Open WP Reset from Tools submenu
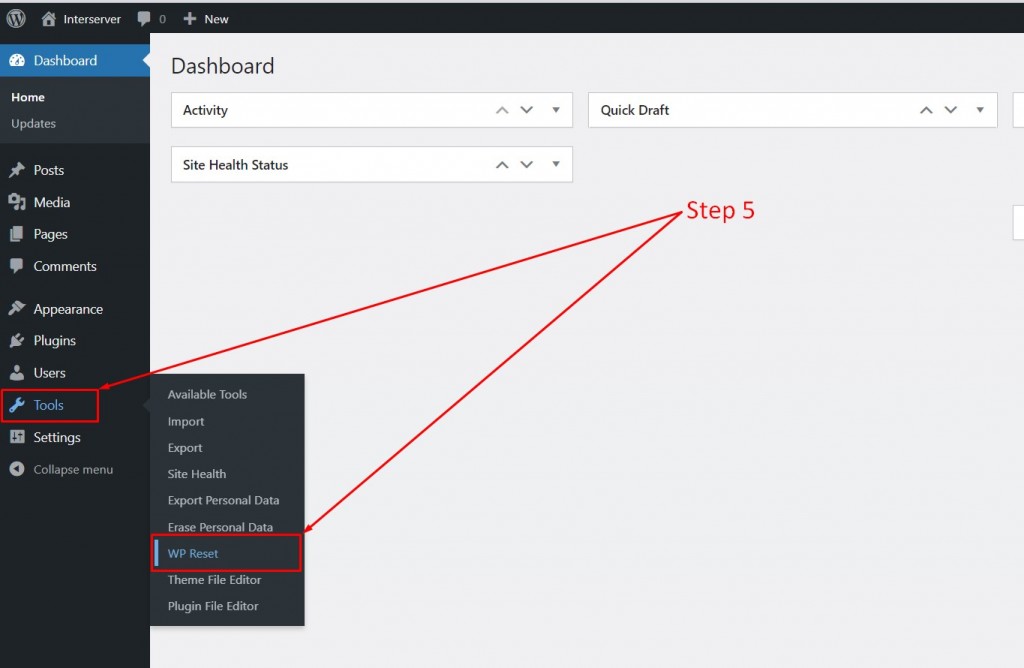1024x668 pixels. pyautogui.click(x=193, y=554)
